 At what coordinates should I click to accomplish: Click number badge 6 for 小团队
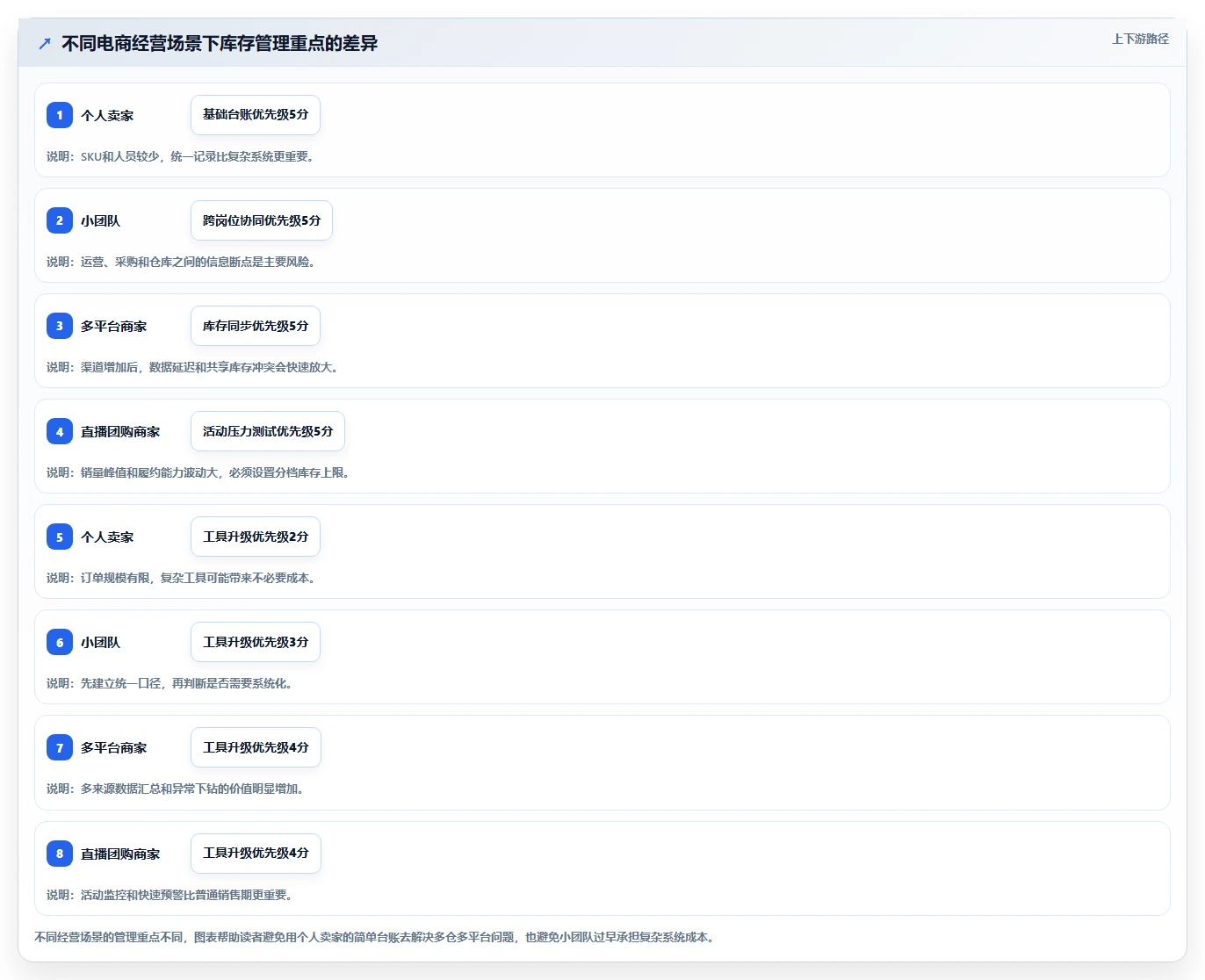[60, 642]
